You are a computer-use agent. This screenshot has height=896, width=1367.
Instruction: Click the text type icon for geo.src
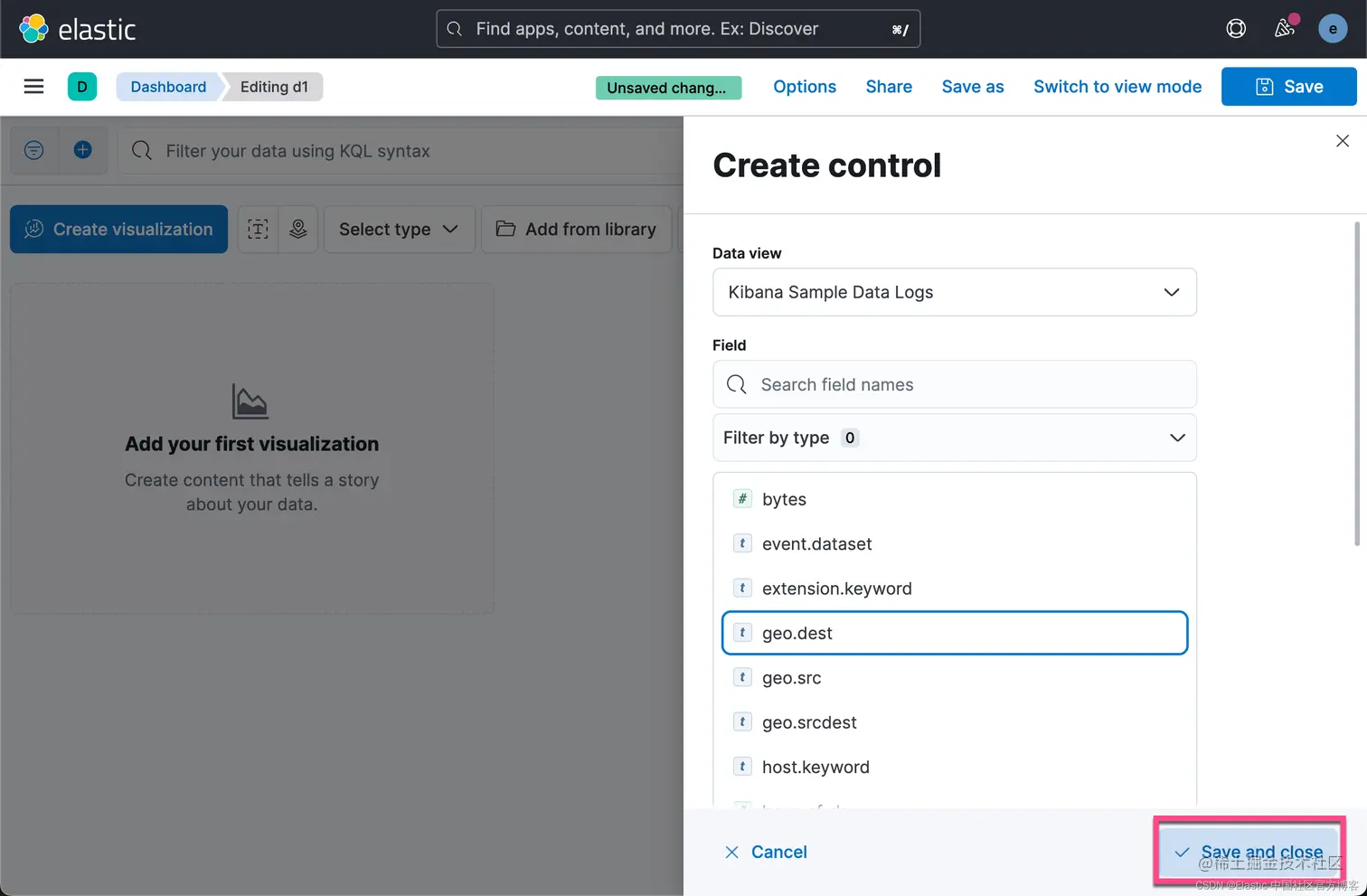coord(742,677)
